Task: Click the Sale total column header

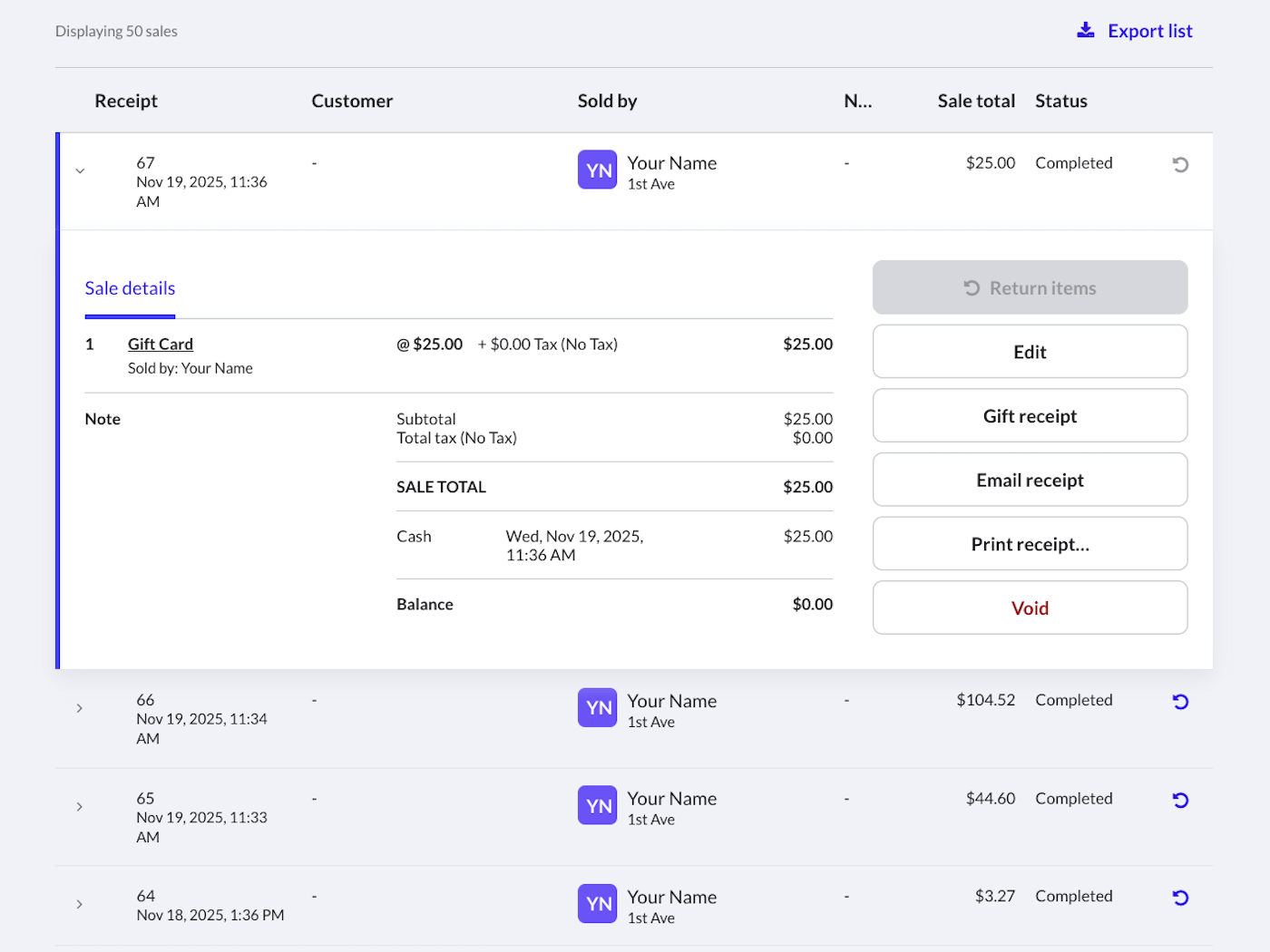Action: click(976, 101)
